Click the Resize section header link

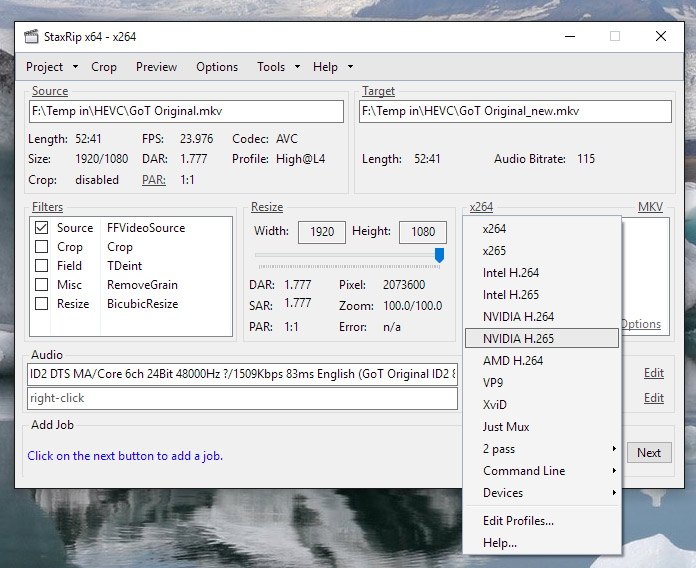267,207
